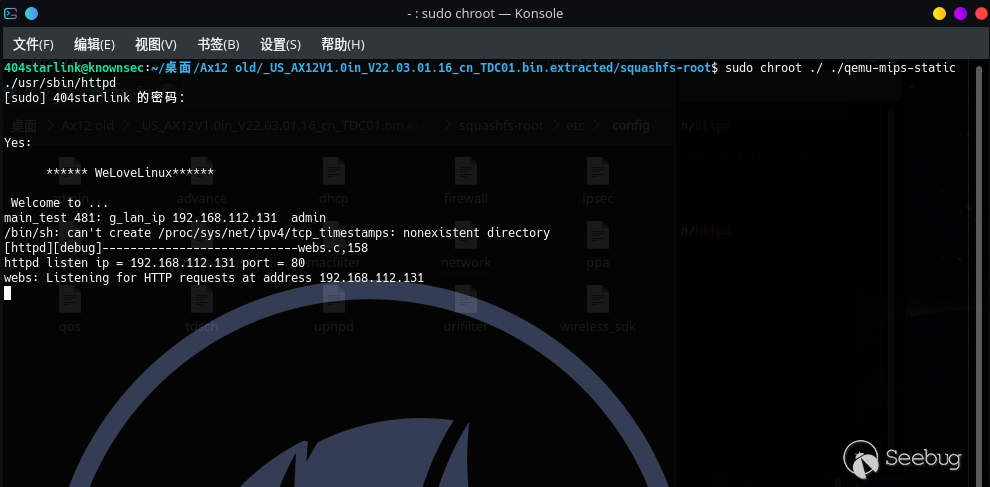Select the qos file in background file manager
This screenshot has width=990, height=487.
click(69, 310)
